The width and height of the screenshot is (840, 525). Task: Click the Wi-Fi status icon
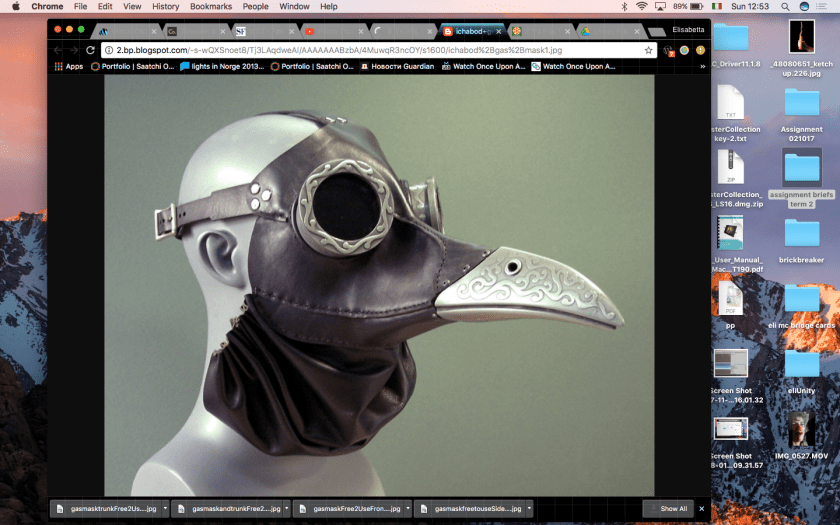tap(641, 6)
